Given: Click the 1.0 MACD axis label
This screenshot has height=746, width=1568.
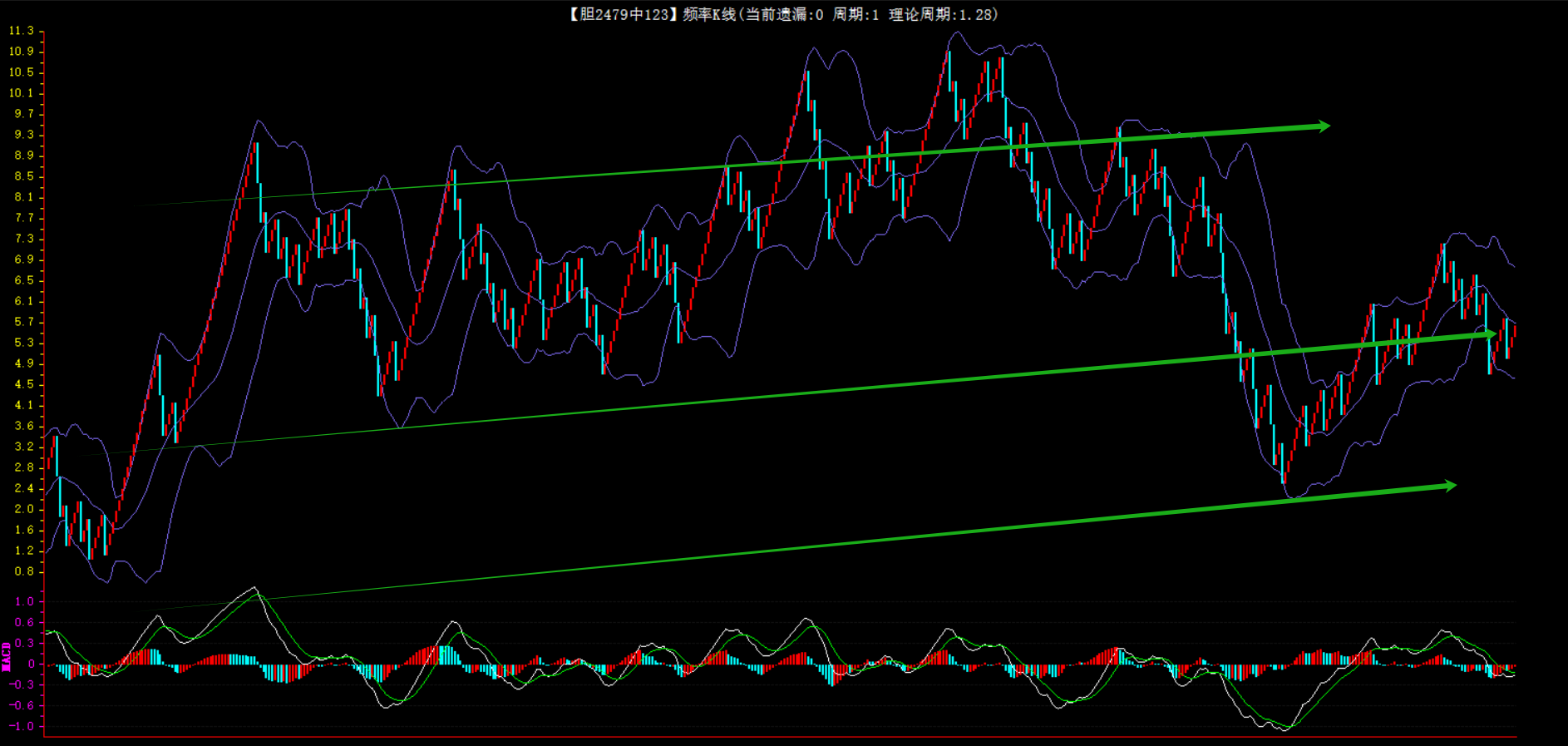Looking at the screenshot, I should click(24, 601).
